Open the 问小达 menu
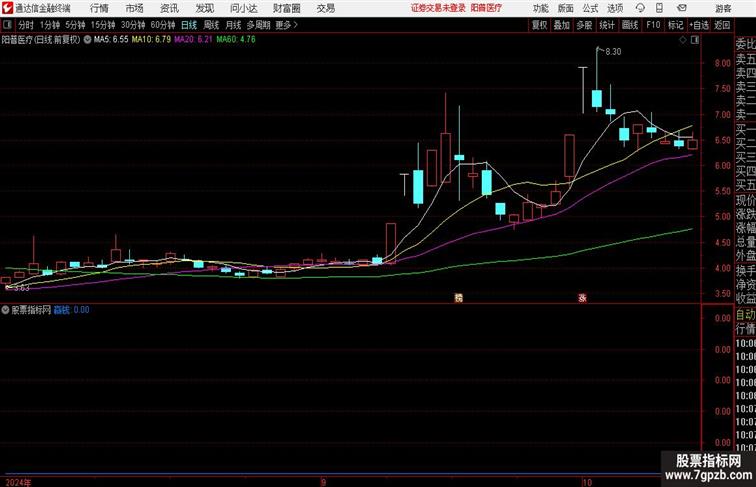756x487 pixels. click(x=243, y=8)
